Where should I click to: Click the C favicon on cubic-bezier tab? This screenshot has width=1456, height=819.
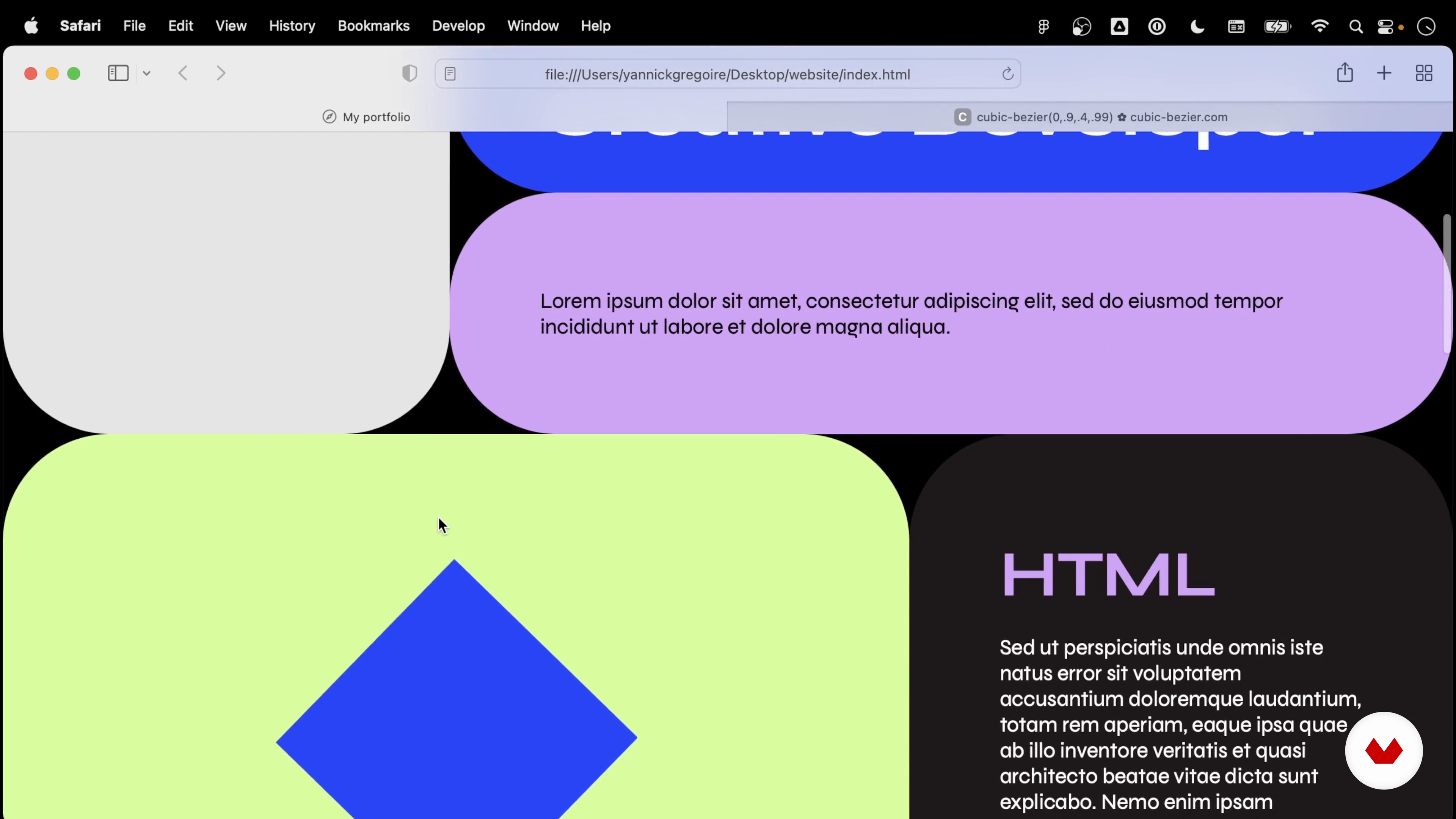coord(963,117)
